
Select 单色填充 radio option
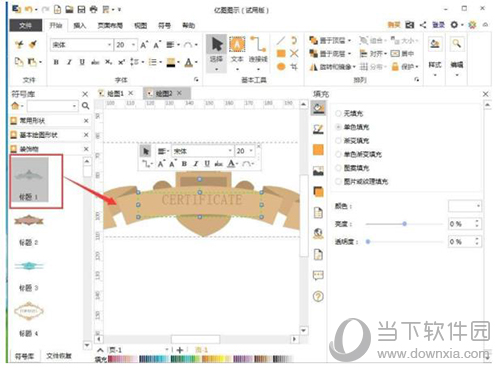coord(338,127)
